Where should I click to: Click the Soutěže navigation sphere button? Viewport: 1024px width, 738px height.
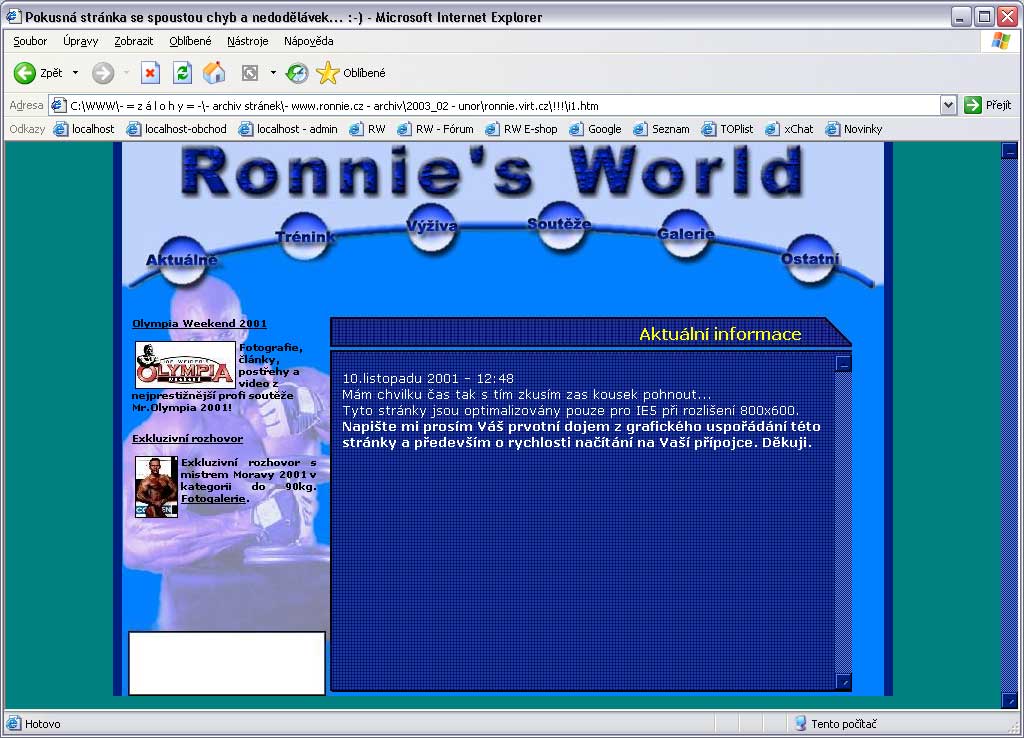click(x=559, y=226)
